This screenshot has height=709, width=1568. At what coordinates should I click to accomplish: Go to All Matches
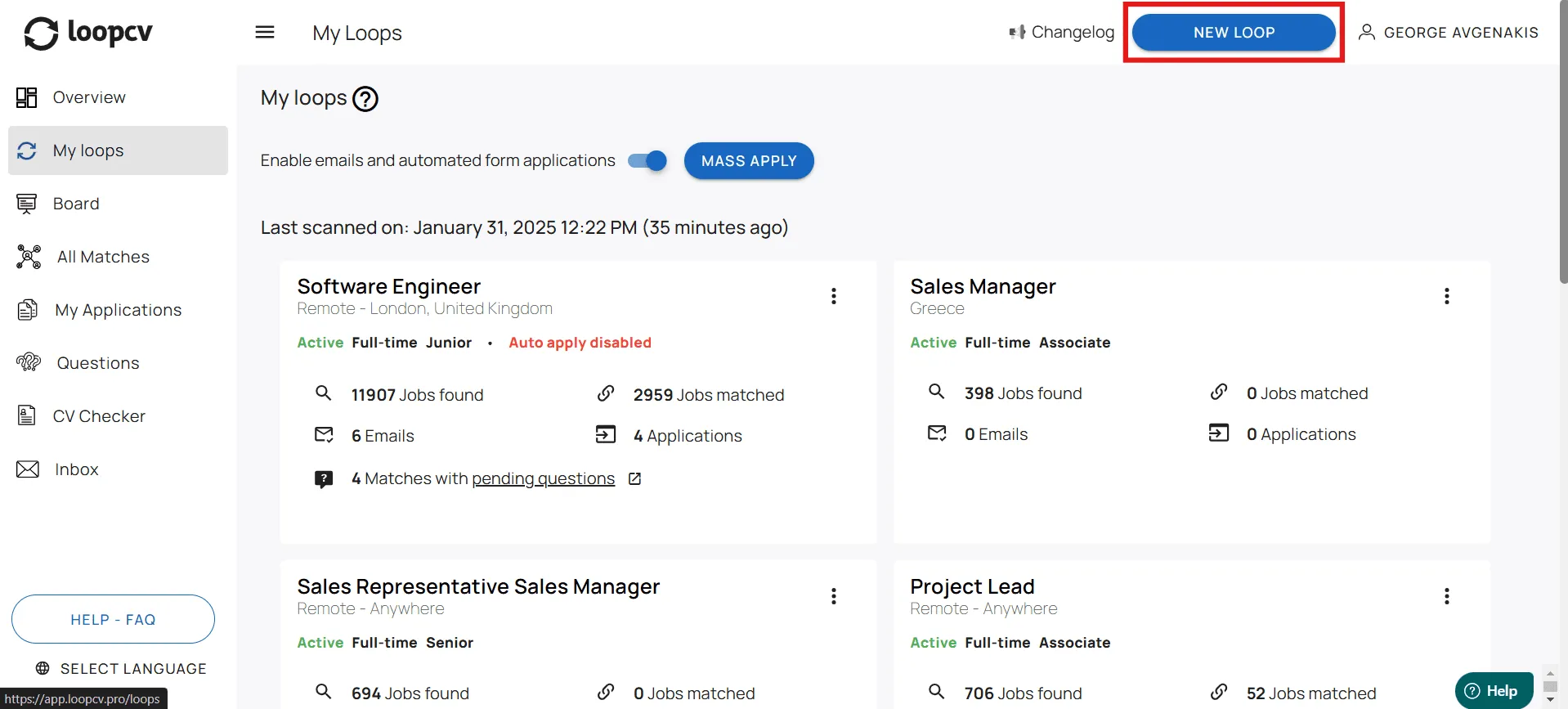pos(118,257)
